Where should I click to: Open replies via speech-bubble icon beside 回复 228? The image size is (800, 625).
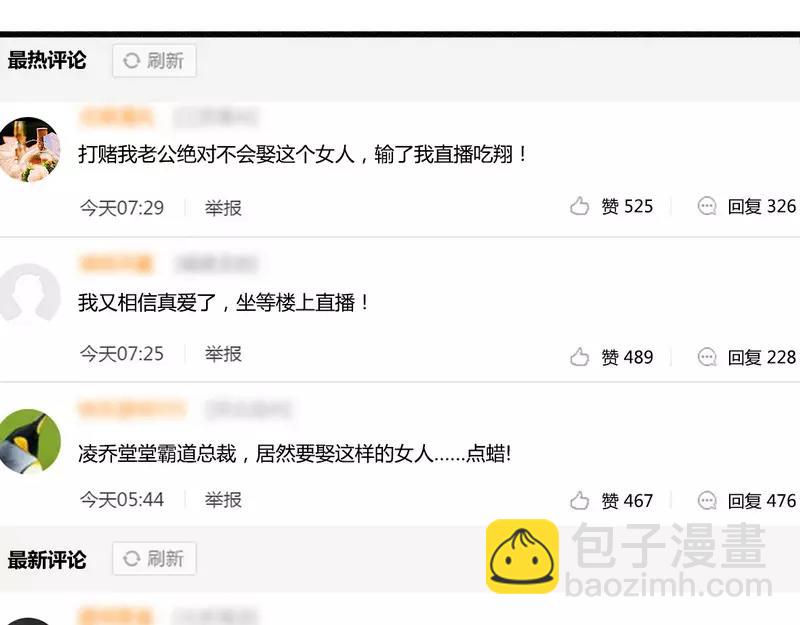coord(707,357)
